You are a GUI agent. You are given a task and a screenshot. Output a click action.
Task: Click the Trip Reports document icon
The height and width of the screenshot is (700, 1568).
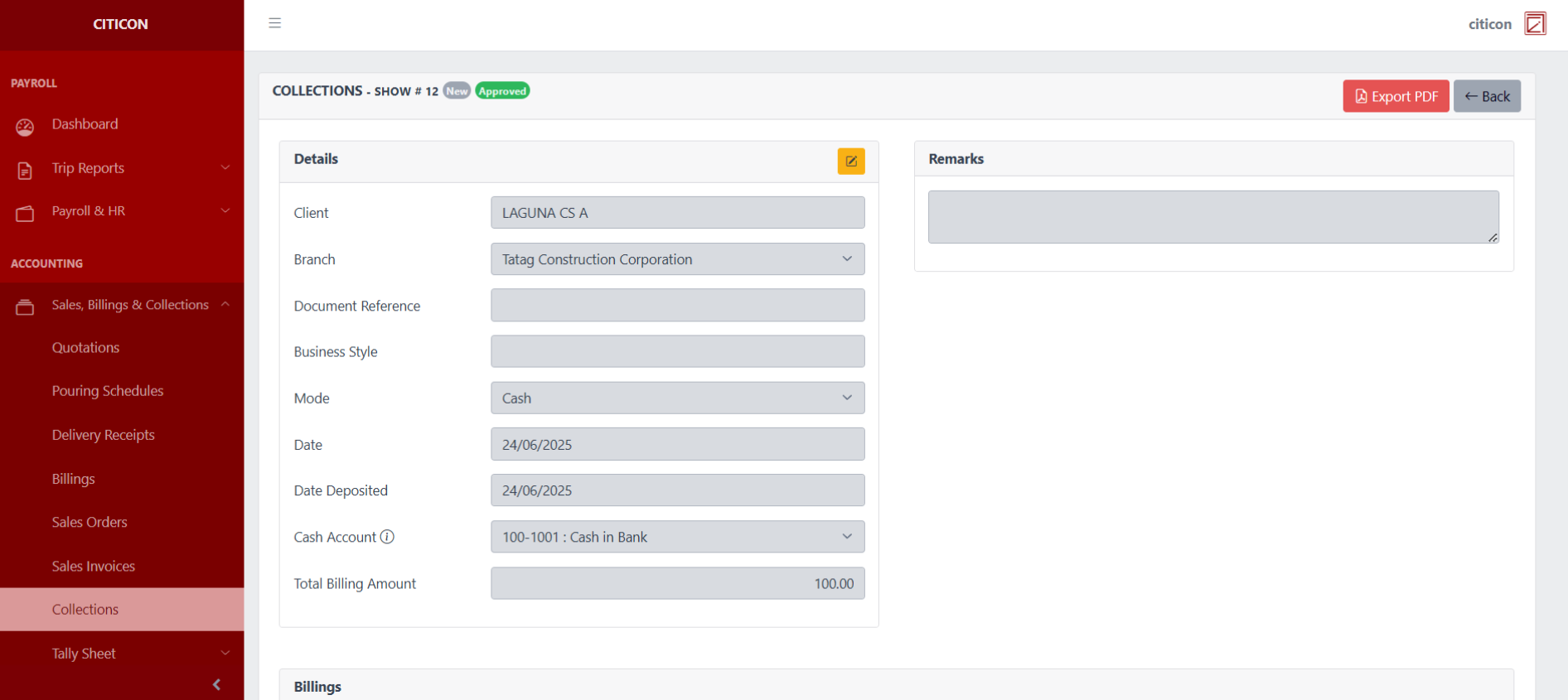click(x=25, y=170)
